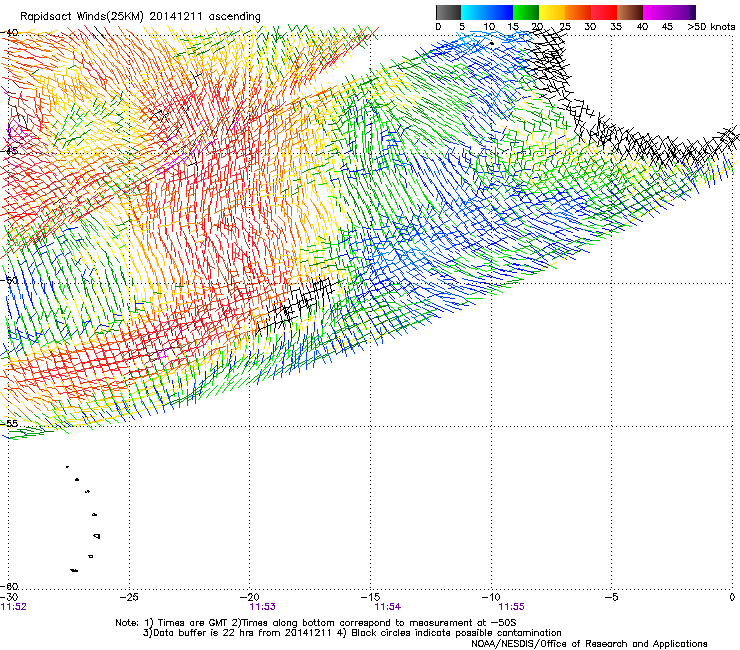Click the '11:54' time label
The image size is (740, 650).
coord(387,607)
